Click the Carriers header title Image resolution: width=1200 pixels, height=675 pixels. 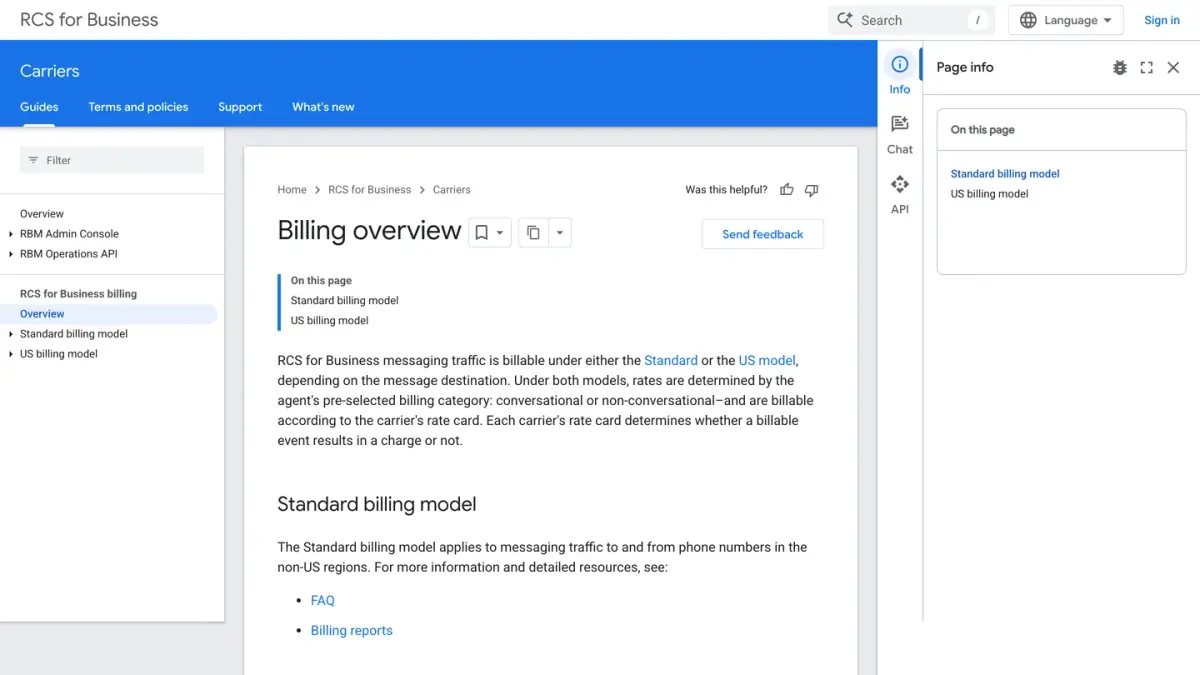pyautogui.click(x=50, y=71)
